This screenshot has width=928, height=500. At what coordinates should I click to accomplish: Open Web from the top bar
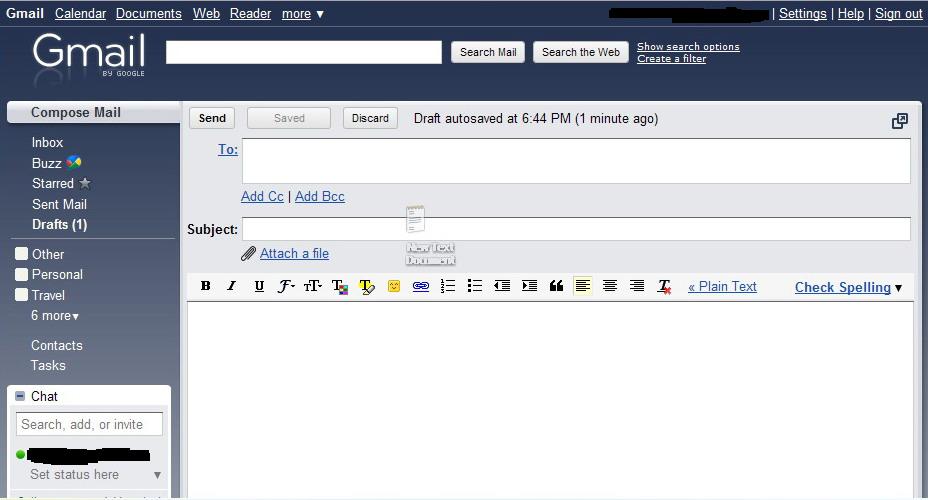click(206, 14)
